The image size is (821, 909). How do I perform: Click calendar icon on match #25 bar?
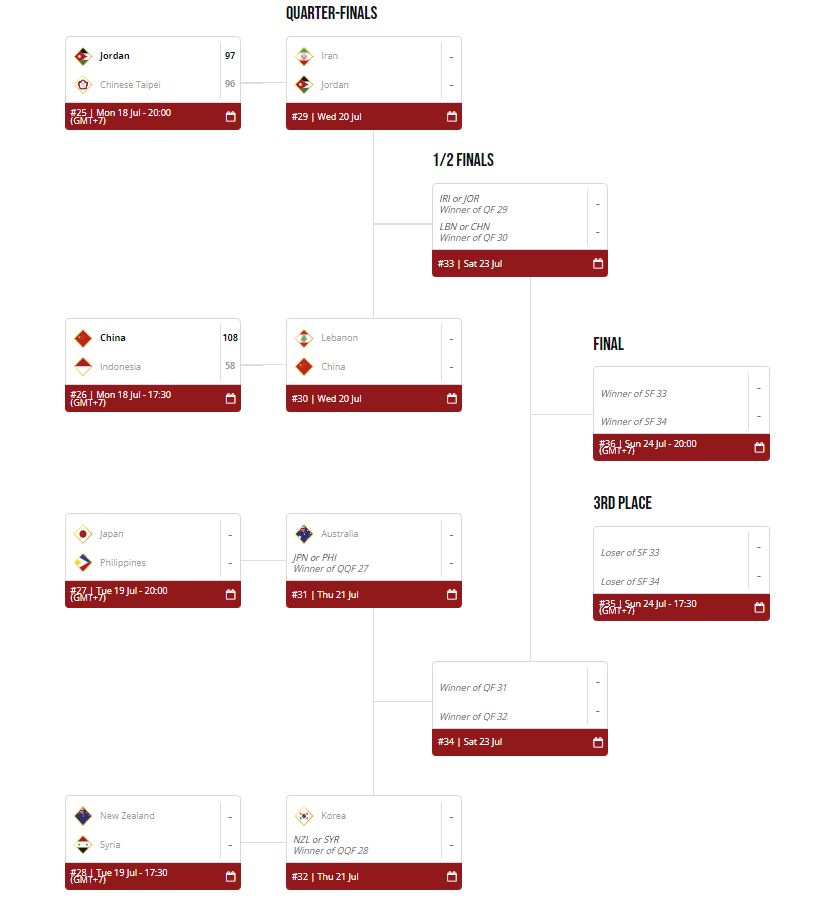(x=230, y=117)
